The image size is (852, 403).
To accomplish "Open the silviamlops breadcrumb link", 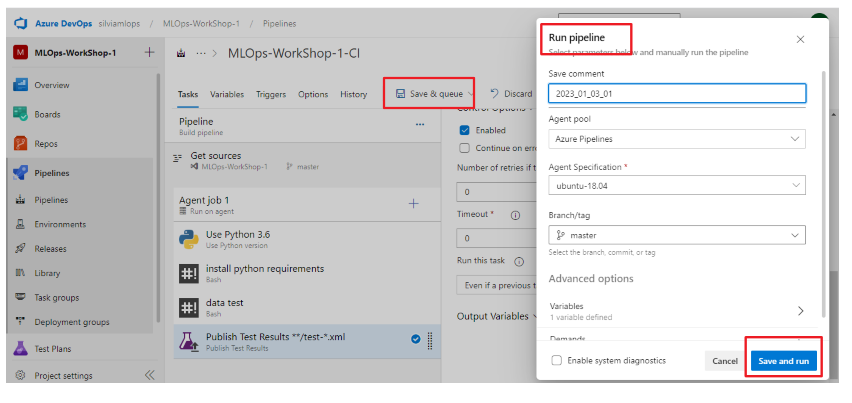I will click(119, 24).
